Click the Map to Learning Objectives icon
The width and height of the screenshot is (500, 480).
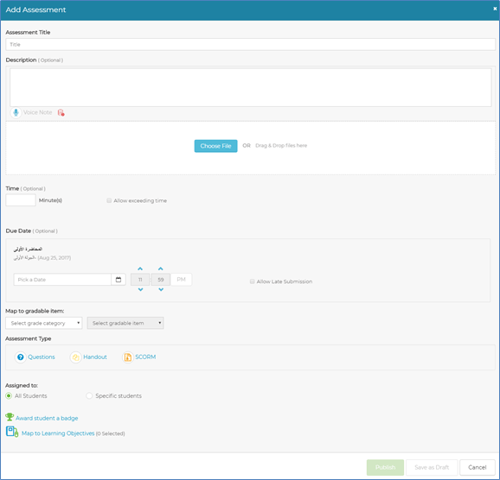click(12, 432)
